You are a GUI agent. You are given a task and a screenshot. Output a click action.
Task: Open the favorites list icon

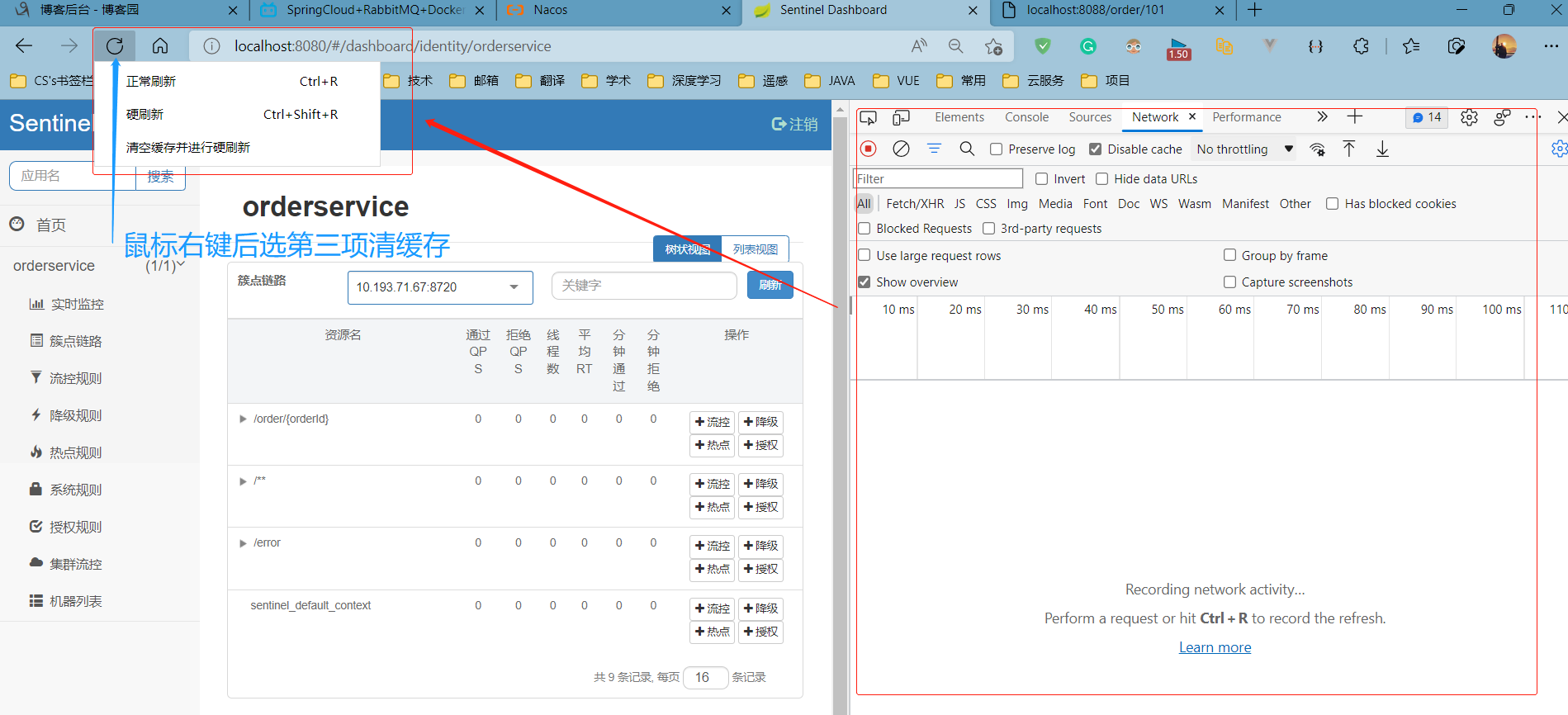(x=1411, y=46)
